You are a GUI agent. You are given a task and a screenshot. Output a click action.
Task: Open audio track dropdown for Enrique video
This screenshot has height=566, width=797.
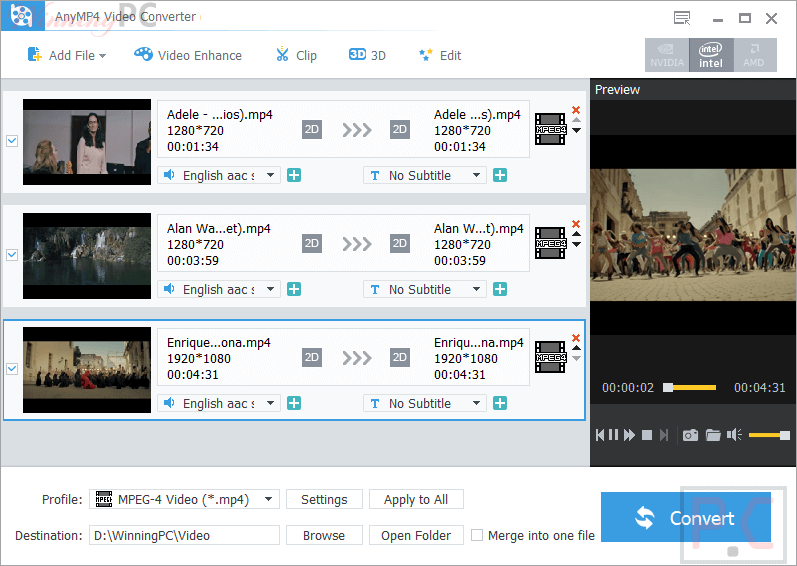coord(219,403)
